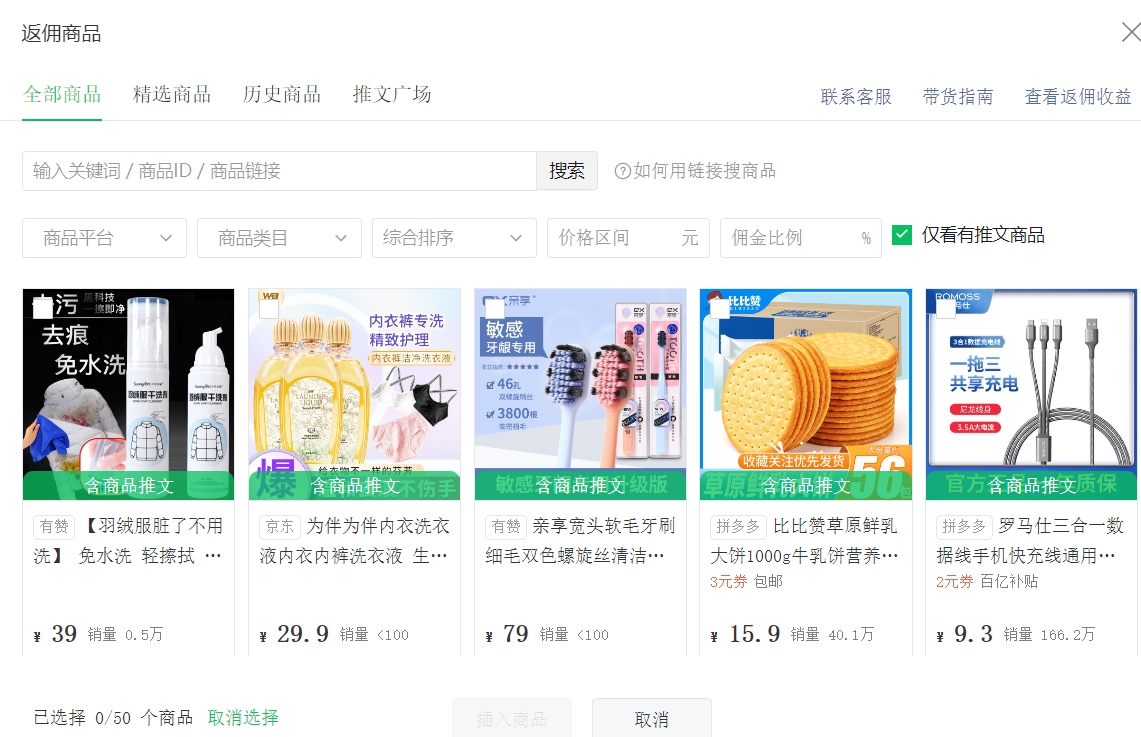
Task: Uncheck 仅看有推文商品
Action: coord(901,234)
